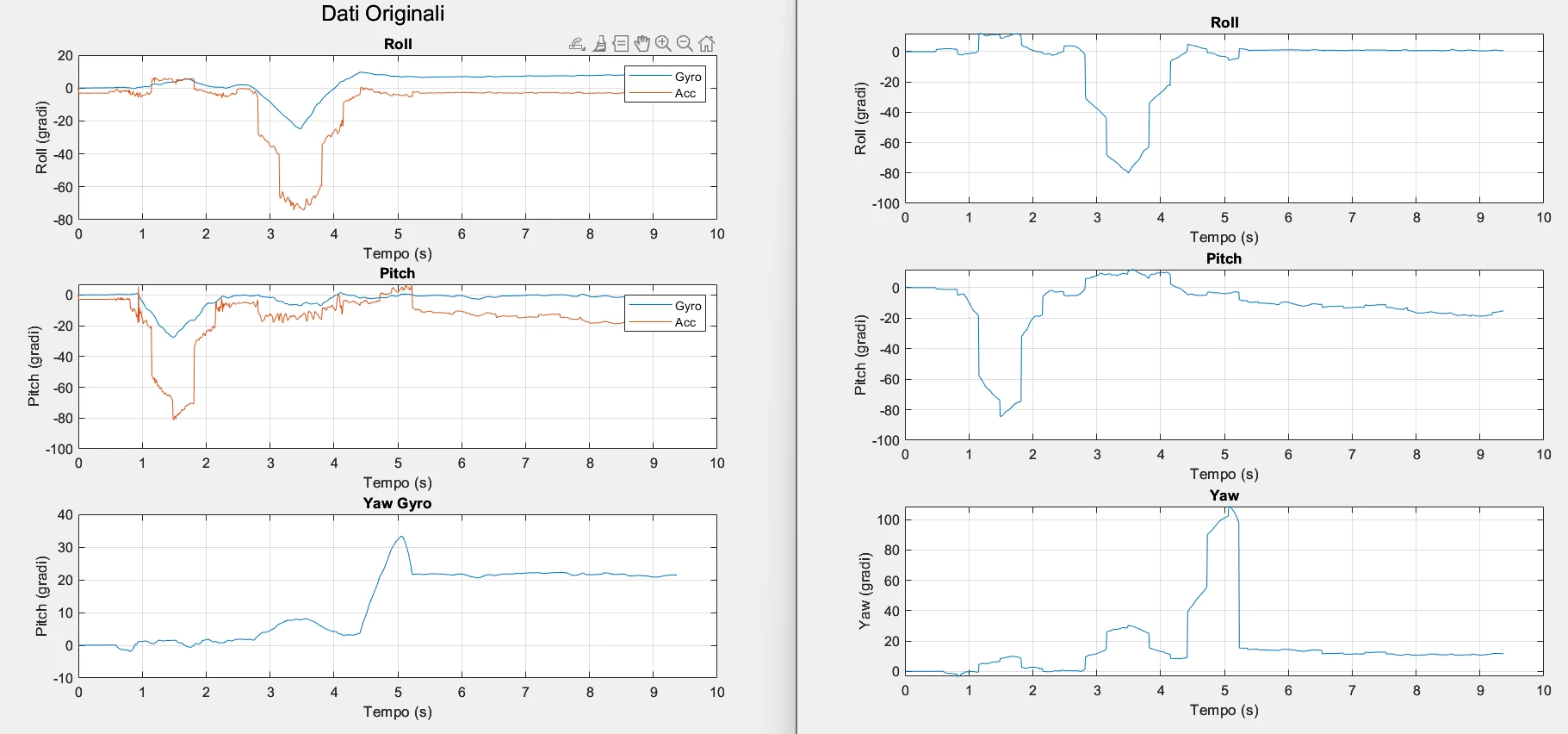Activate the Brush data tool

coord(600,44)
